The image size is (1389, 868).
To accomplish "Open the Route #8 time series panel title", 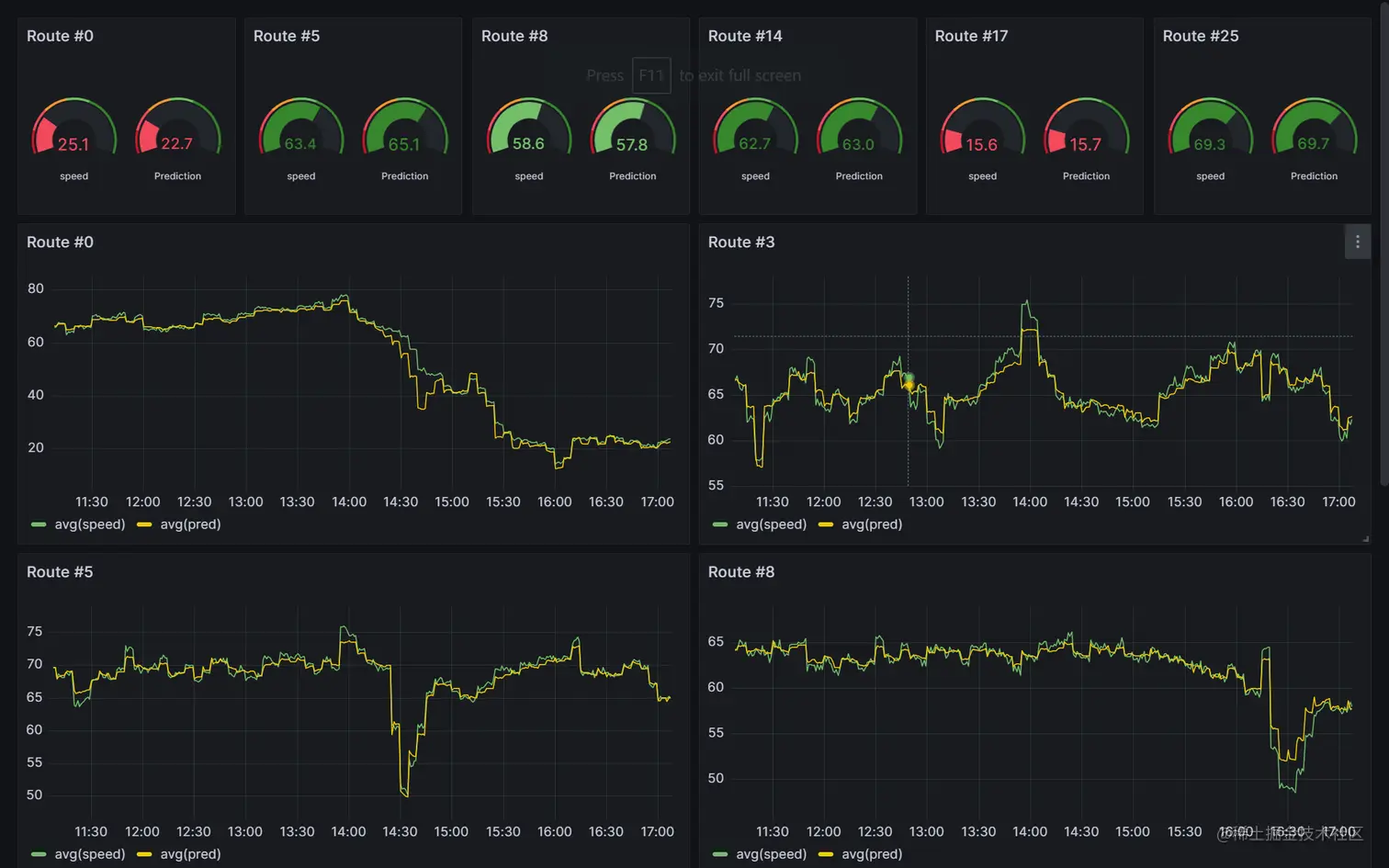I will point(741,571).
